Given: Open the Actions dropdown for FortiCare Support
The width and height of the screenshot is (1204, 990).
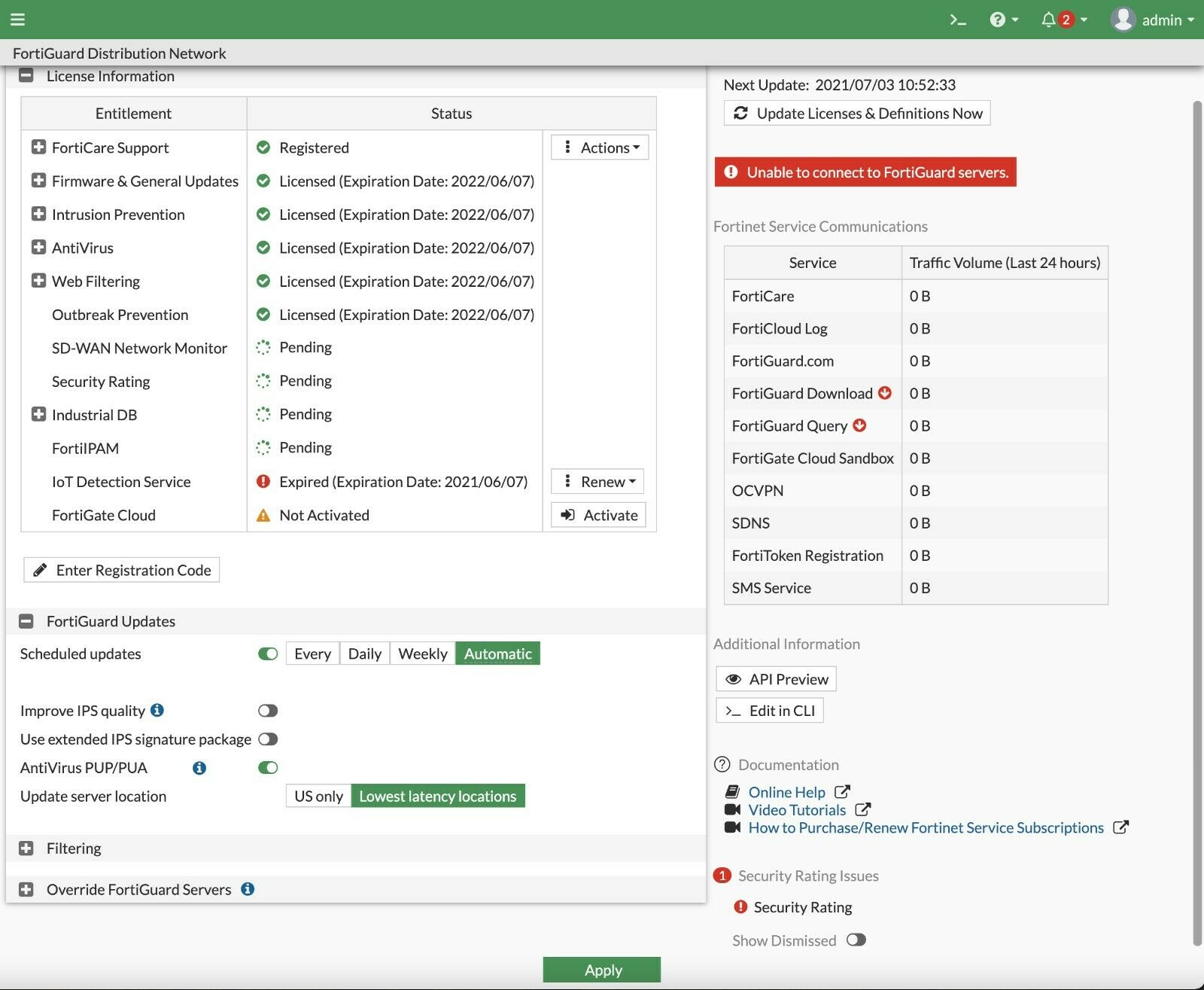Looking at the screenshot, I should (x=600, y=148).
